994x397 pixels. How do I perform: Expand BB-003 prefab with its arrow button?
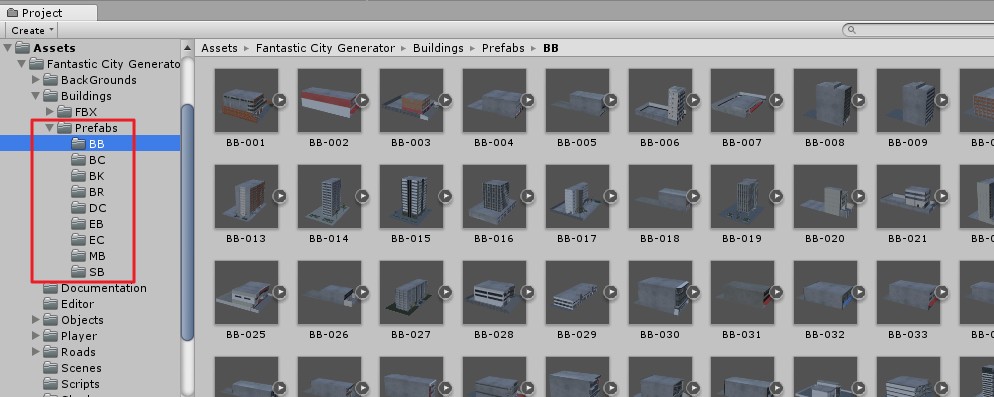pos(446,100)
